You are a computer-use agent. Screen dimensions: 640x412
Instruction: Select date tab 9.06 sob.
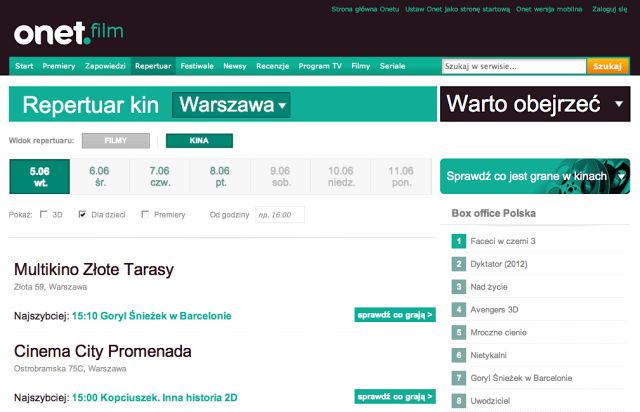tap(280, 176)
